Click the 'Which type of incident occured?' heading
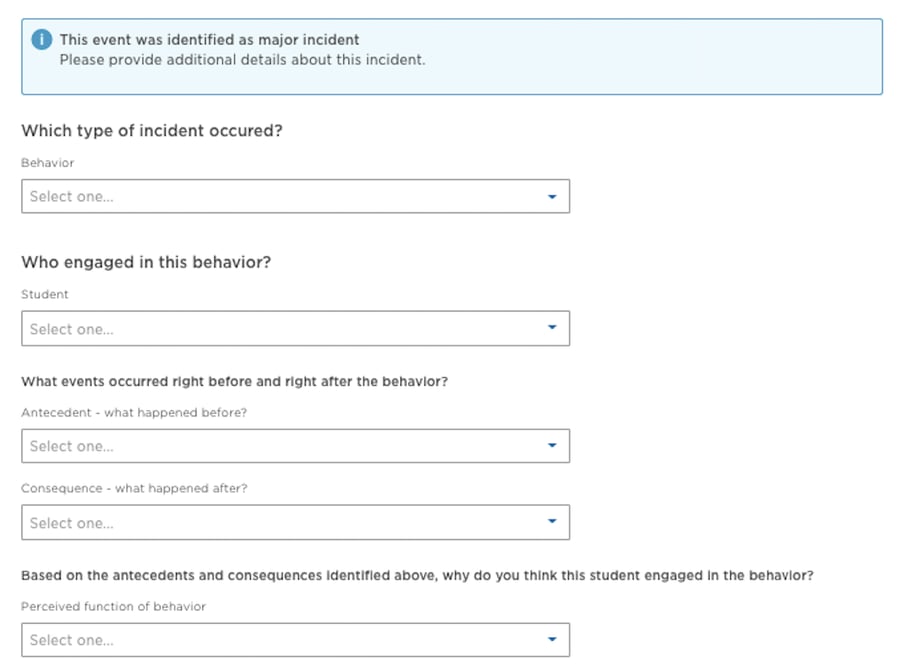 click(152, 130)
